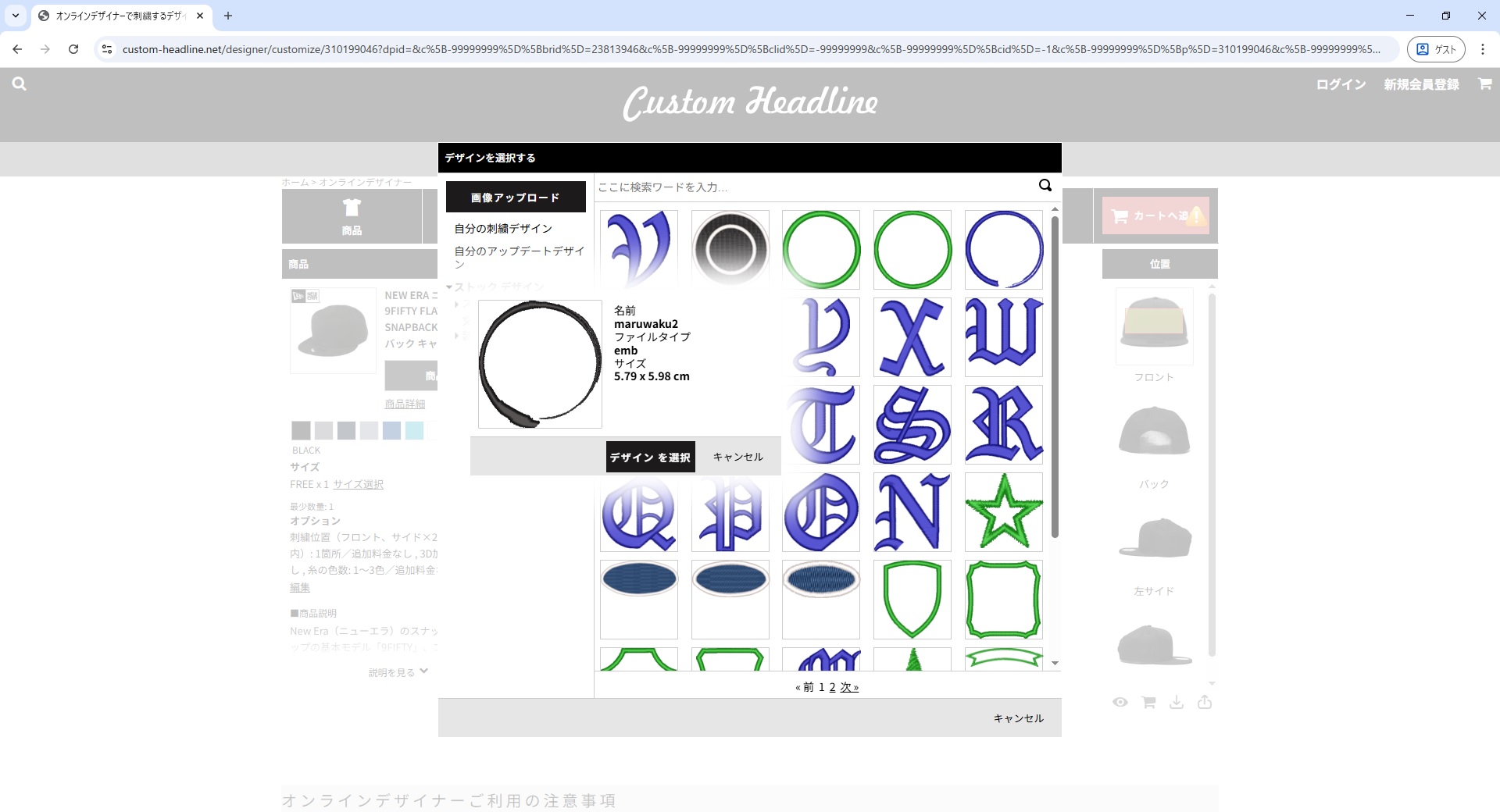
Task: Click the design search word input field
Action: click(x=812, y=187)
